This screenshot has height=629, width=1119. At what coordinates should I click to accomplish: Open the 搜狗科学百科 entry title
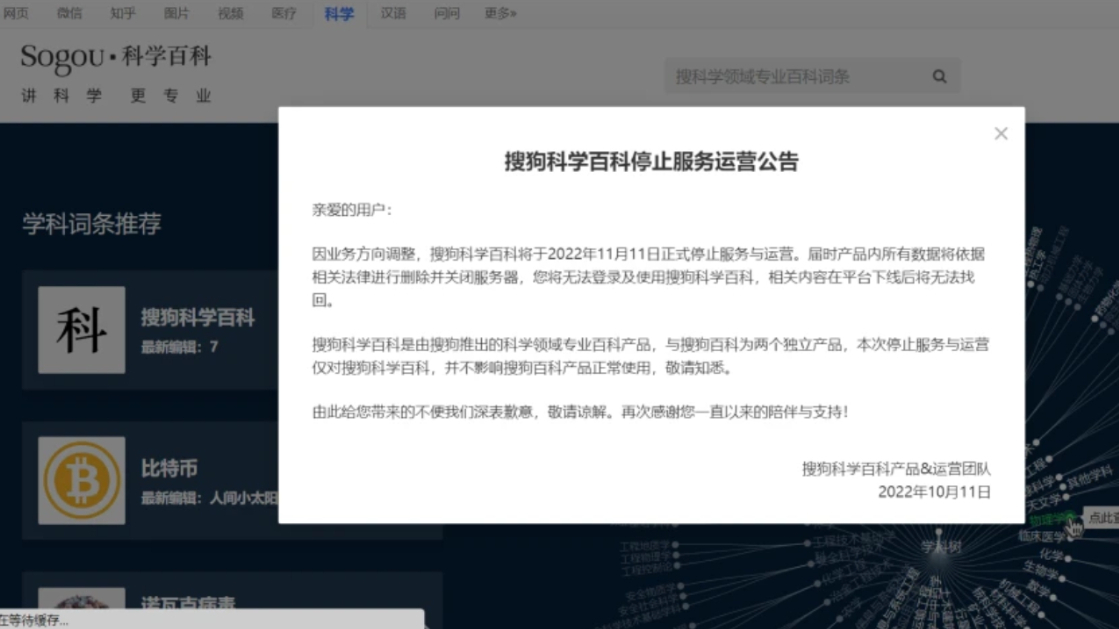198,318
